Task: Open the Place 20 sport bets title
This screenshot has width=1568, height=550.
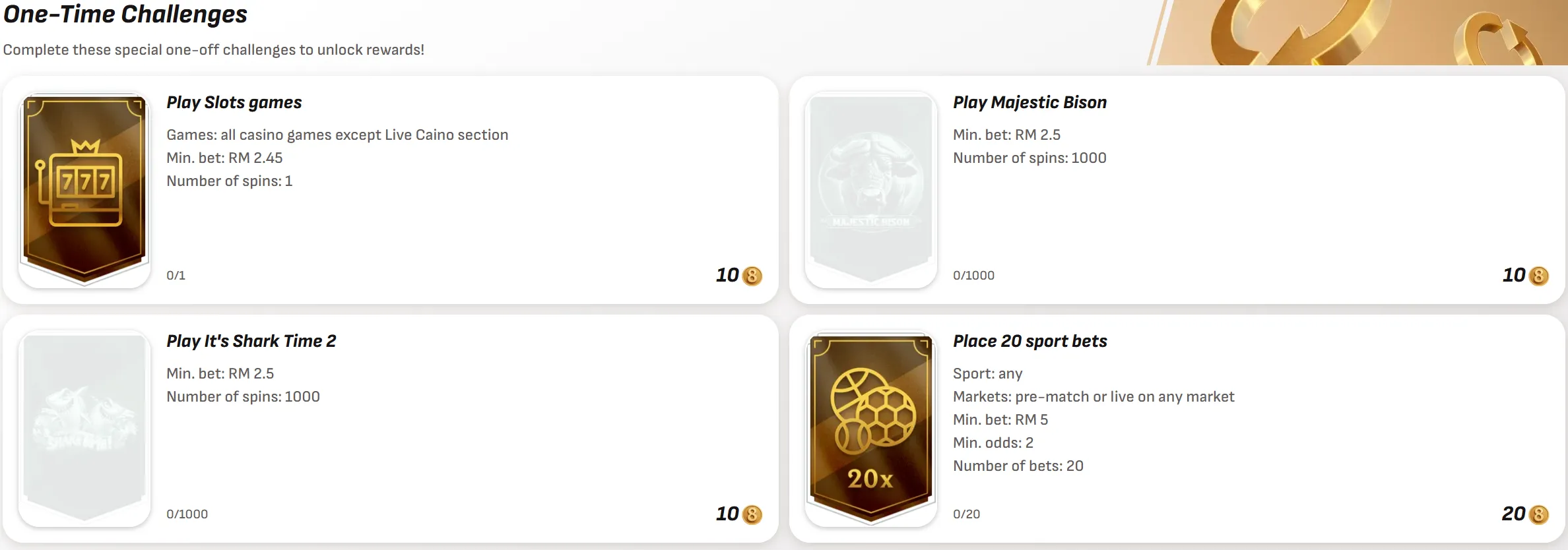Action: (x=1029, y=341)
